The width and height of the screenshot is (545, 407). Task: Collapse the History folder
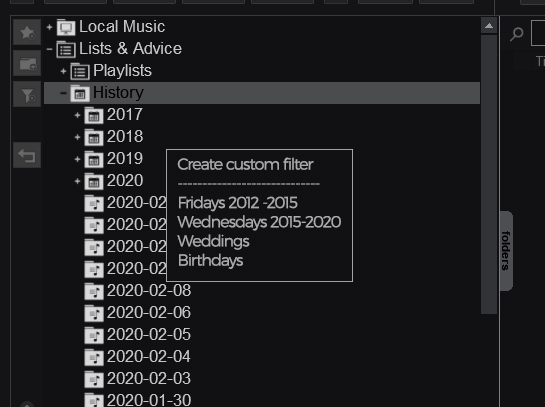[63, 93]
